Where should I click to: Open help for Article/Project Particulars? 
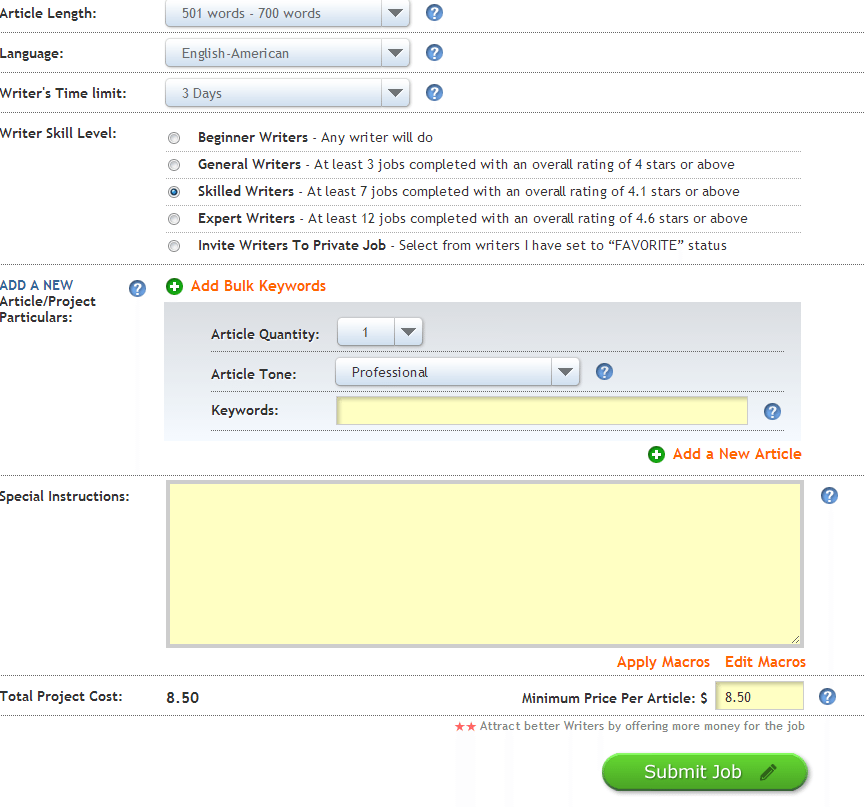click(137, 288)
